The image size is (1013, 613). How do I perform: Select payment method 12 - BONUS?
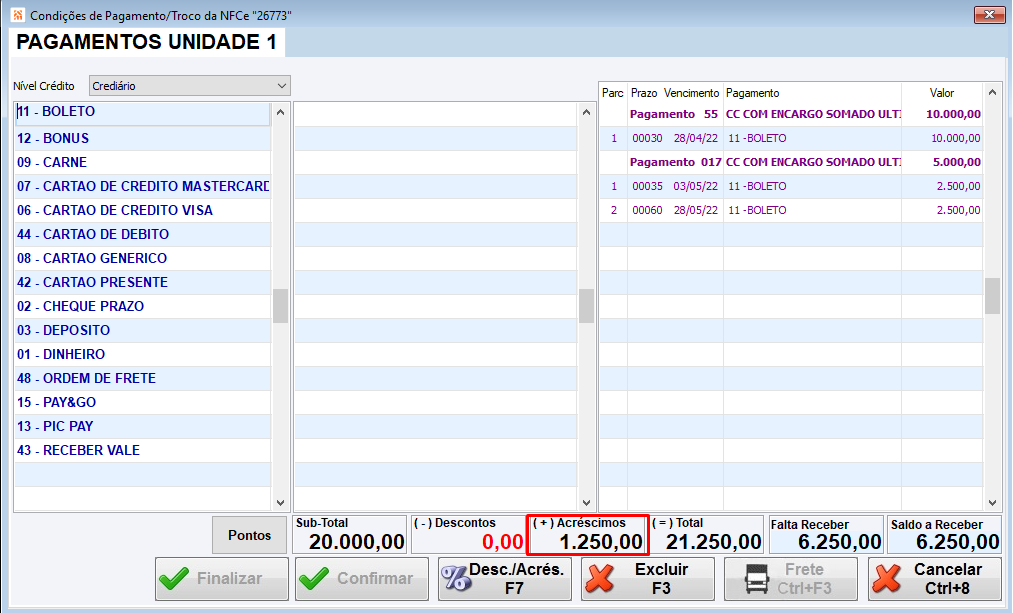point(142,138)
